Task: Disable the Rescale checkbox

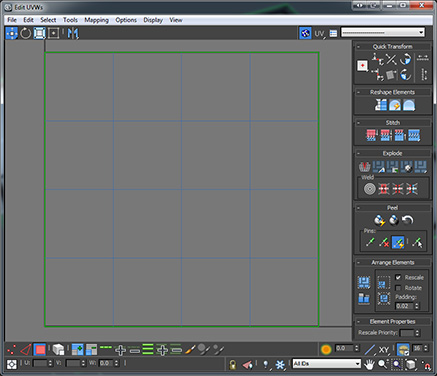Action: tap(398, 277)
